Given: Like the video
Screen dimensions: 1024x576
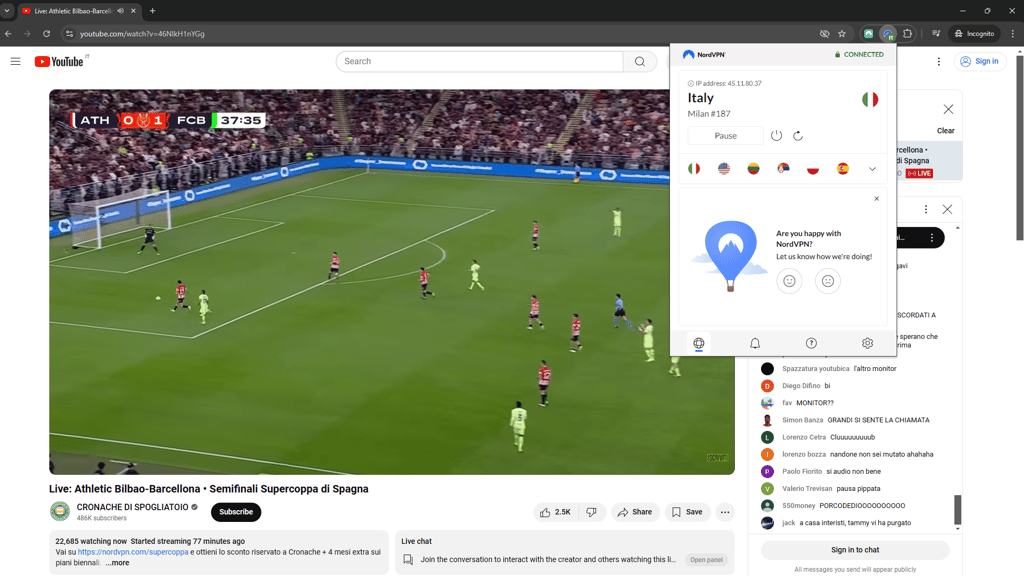Looking at the screenshot, I should point(555,512).
